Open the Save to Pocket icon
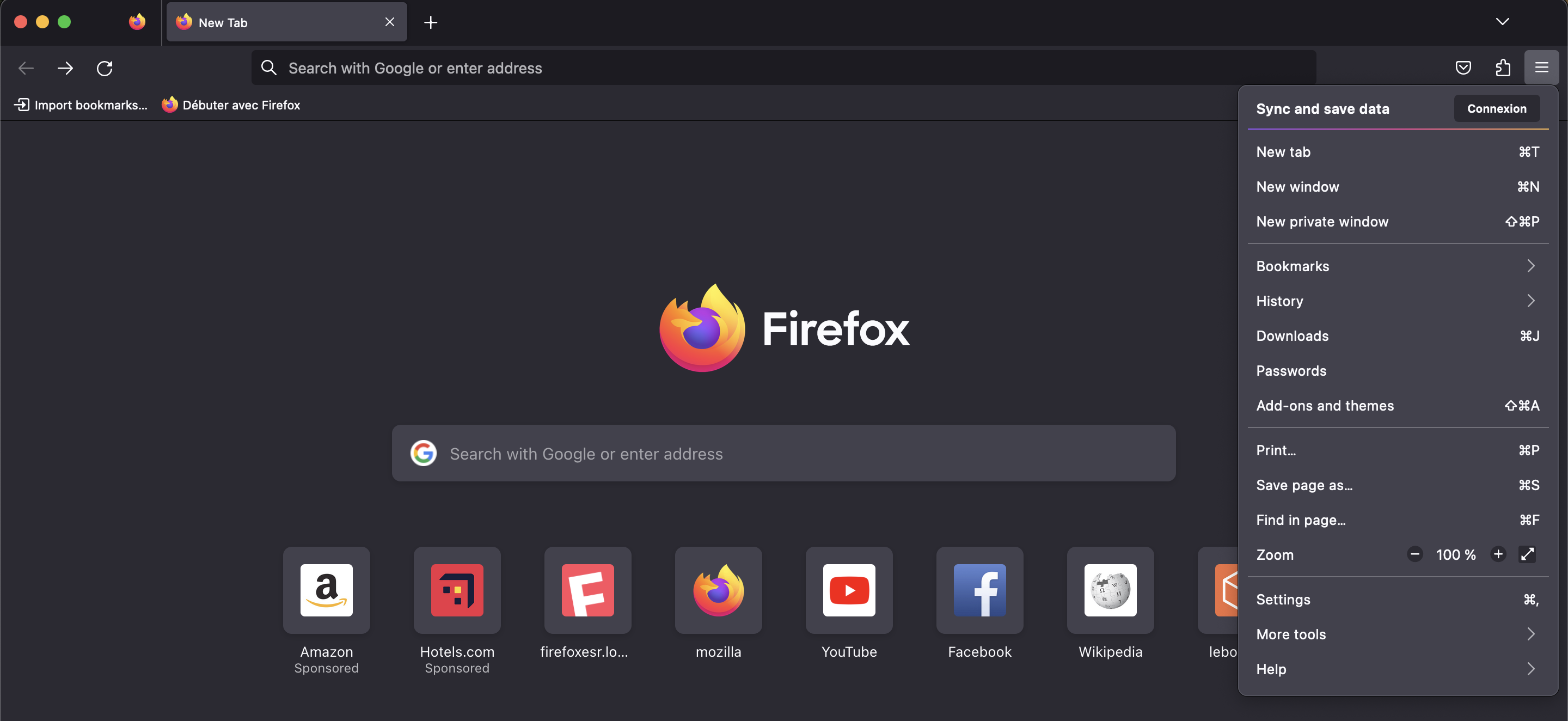The height and width of the screenshot is (721, 1568). pyautogui.click(x=1463, y=68)
